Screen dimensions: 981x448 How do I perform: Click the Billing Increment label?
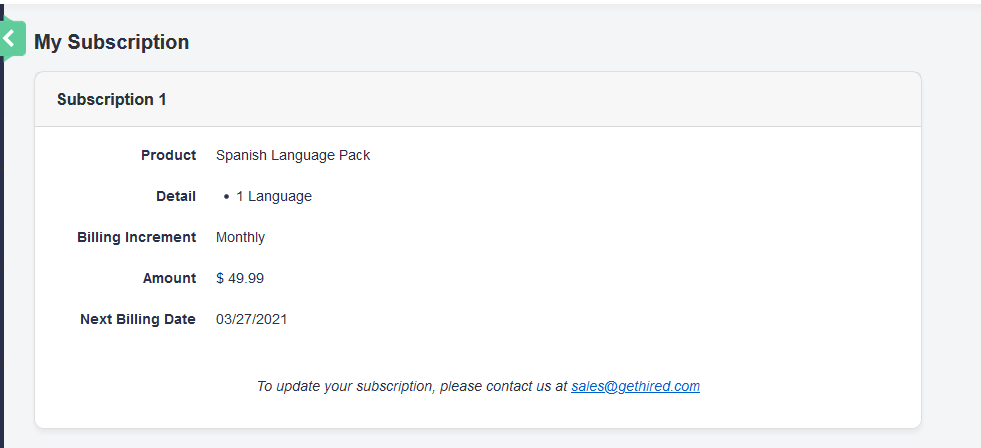click(136, 237)
